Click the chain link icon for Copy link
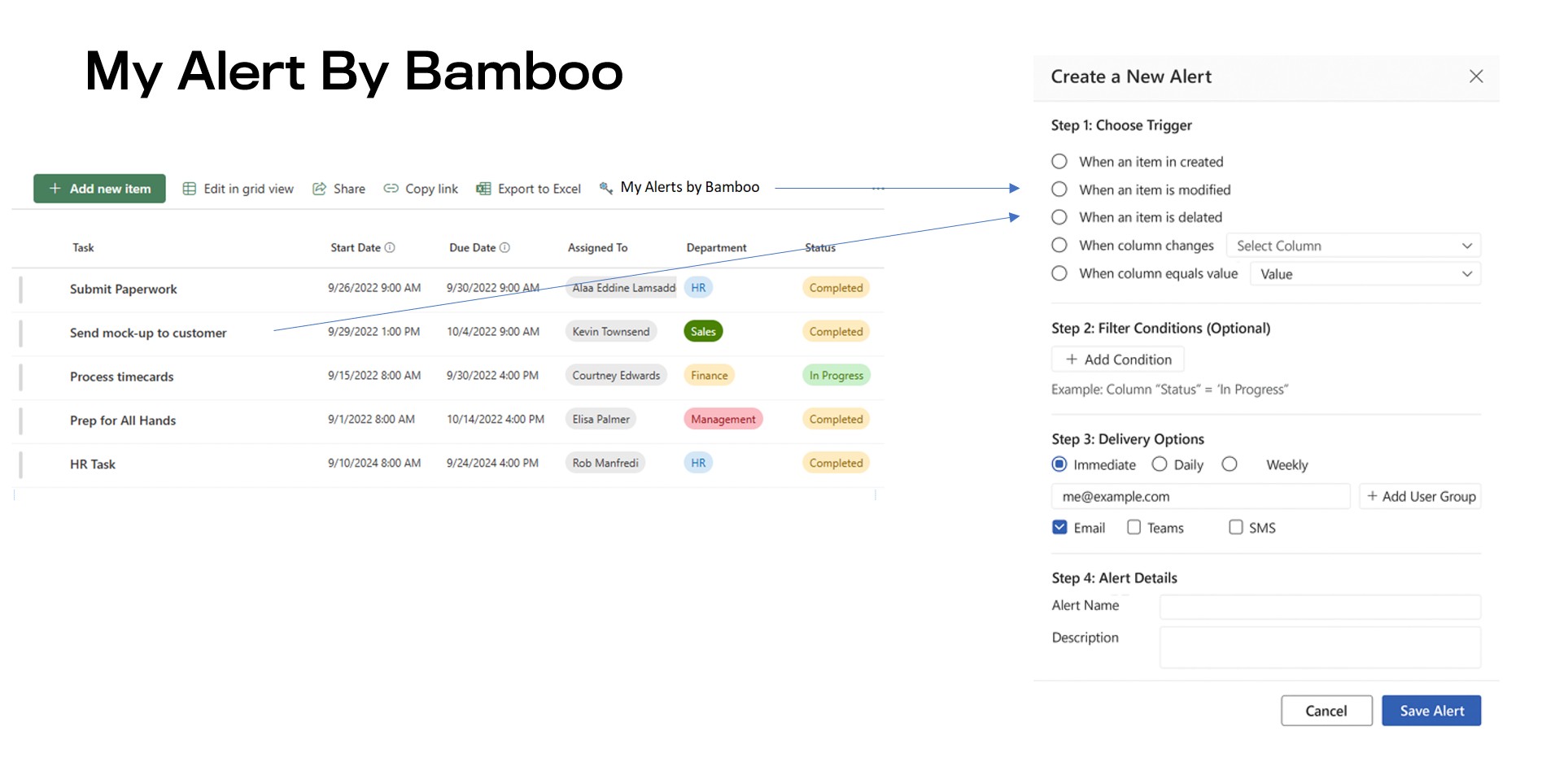This screenshot has width=1555, height=784. click(x=391, y=189)
